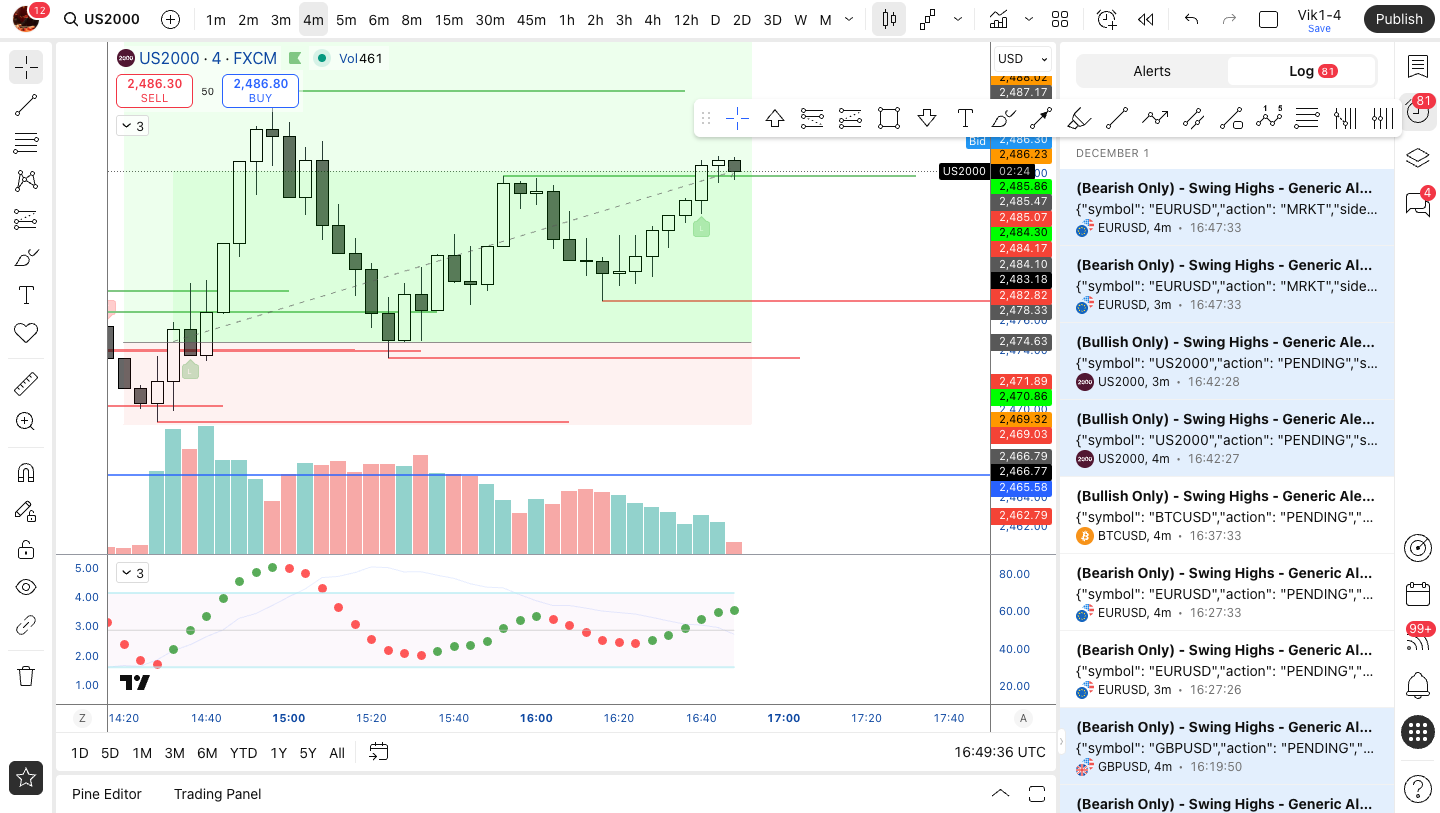
Task: Click the SELL 2,486.30 button
Action: (154, 90)
